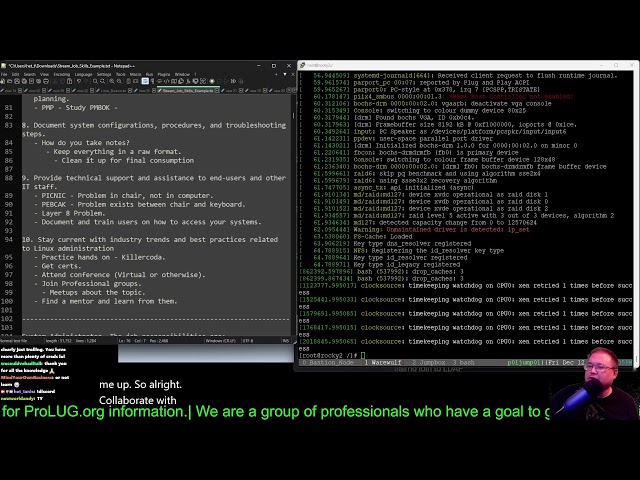Toggle INS mode in status bar
The width and height of the screenshot is (640, 480).
point(286,340)
